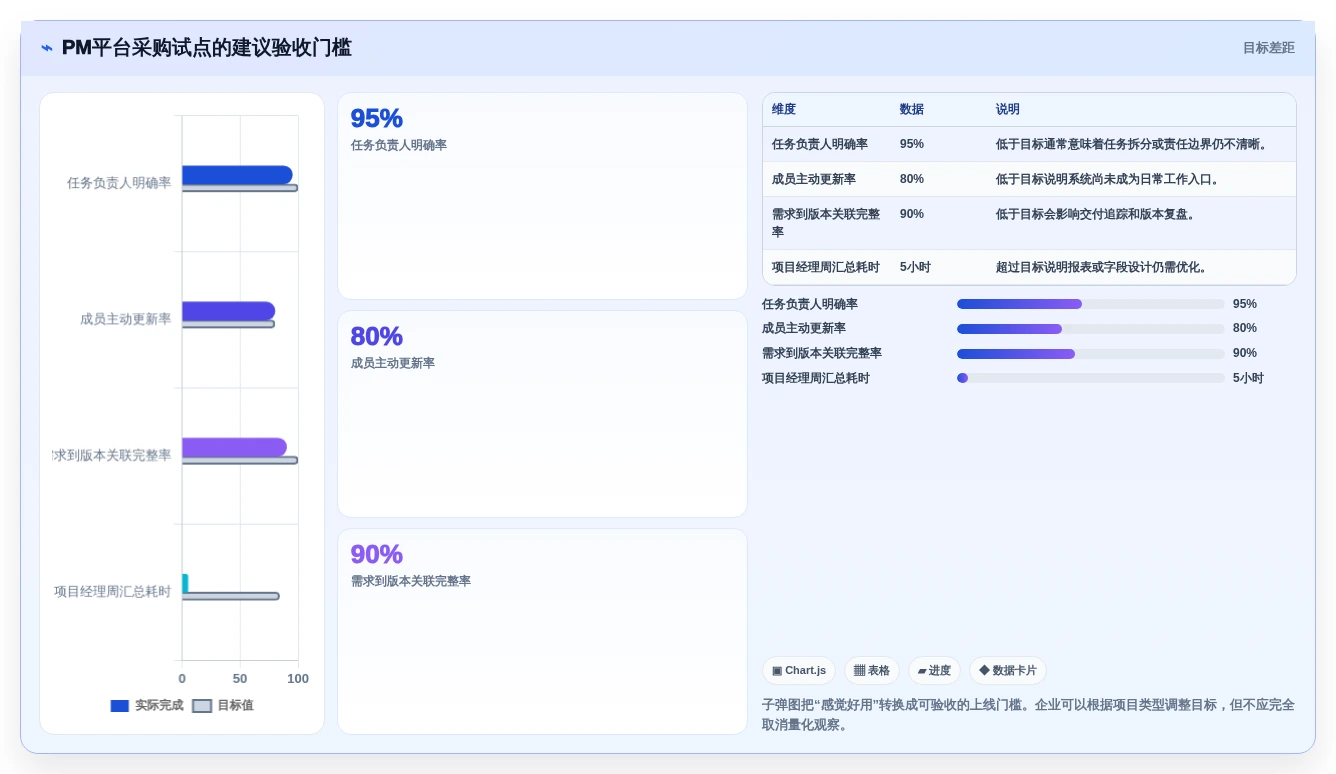Click the grey legend swatch for 目标值
The width and height of the screenshot is (1336, 774).
202,706
